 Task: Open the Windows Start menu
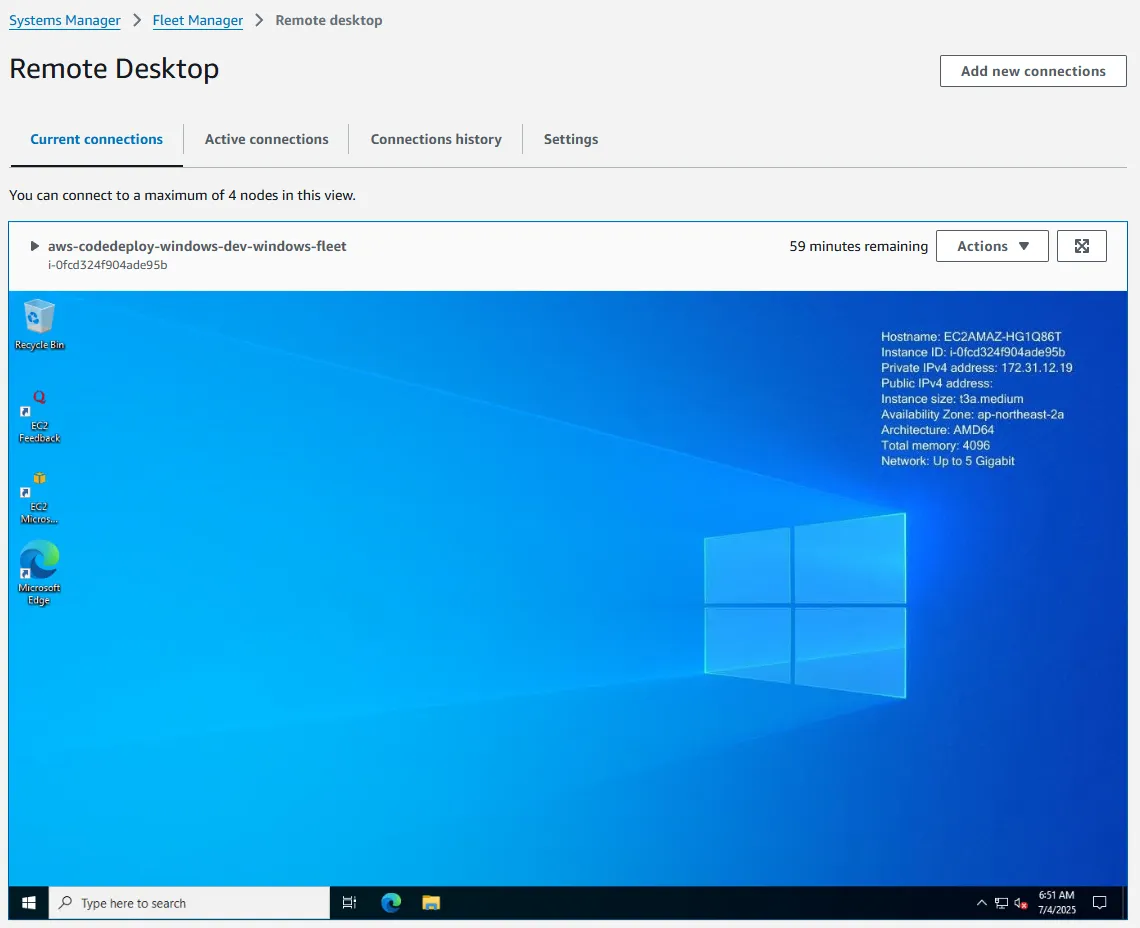coord(26,902)
